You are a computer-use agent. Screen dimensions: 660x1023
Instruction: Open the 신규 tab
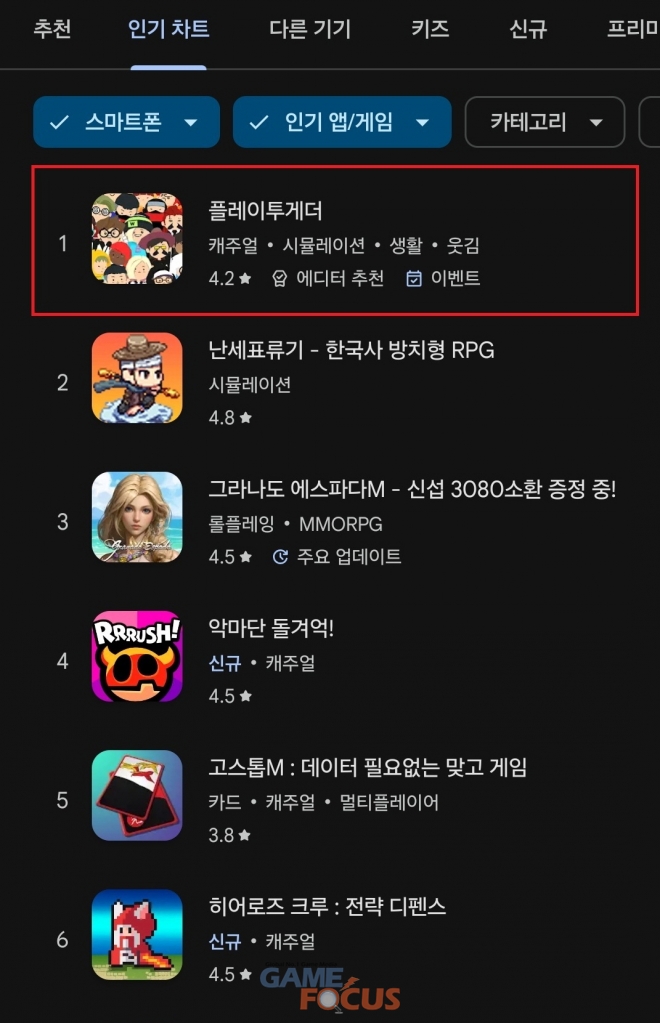tap(528, 29)
